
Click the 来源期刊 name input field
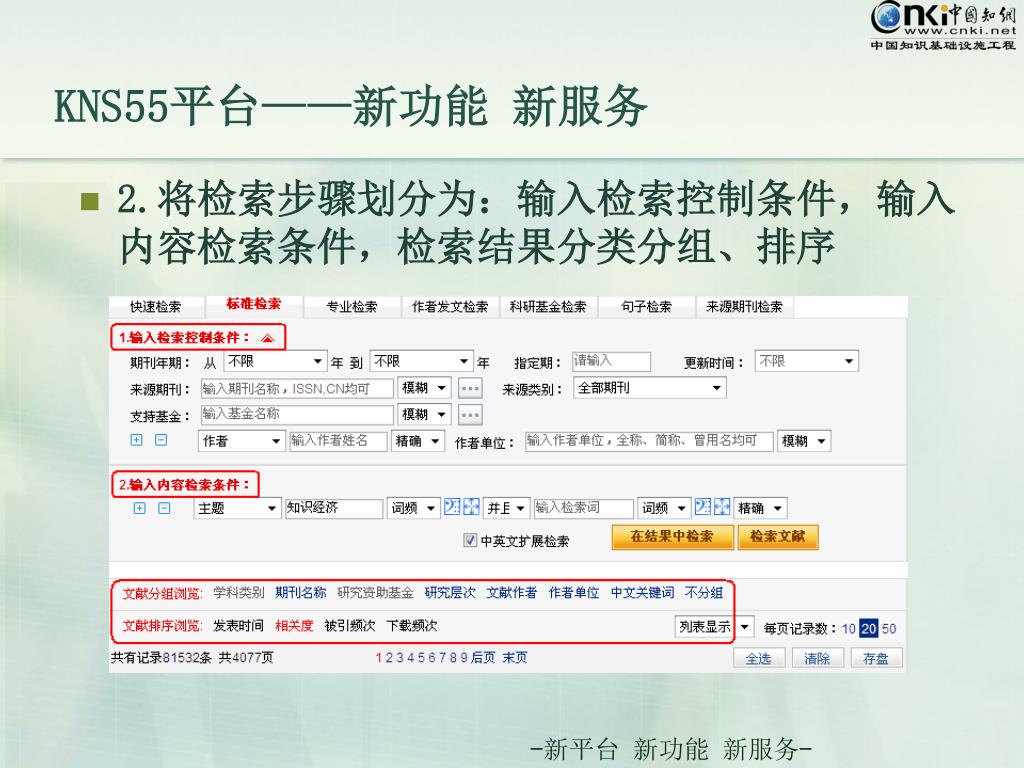coord(297,389)
